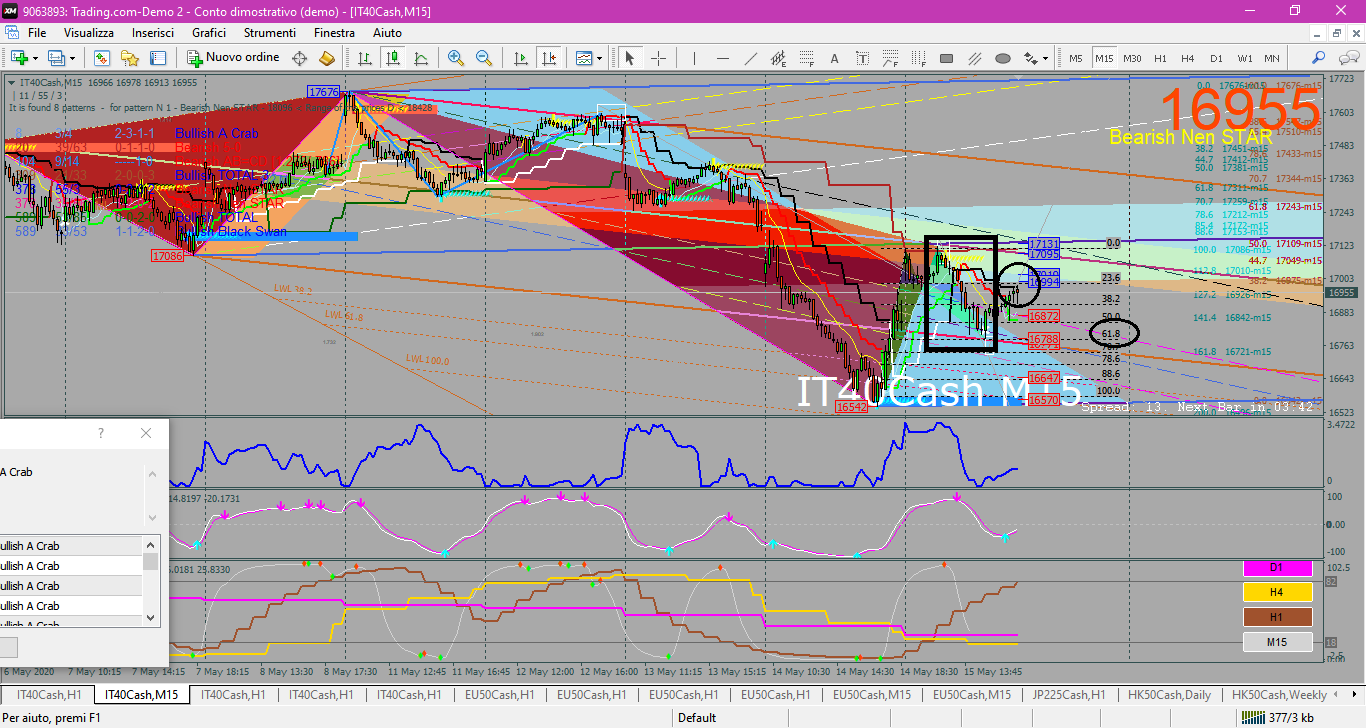Select the rectangle shape tool
1366x728 pixels.
946,58
